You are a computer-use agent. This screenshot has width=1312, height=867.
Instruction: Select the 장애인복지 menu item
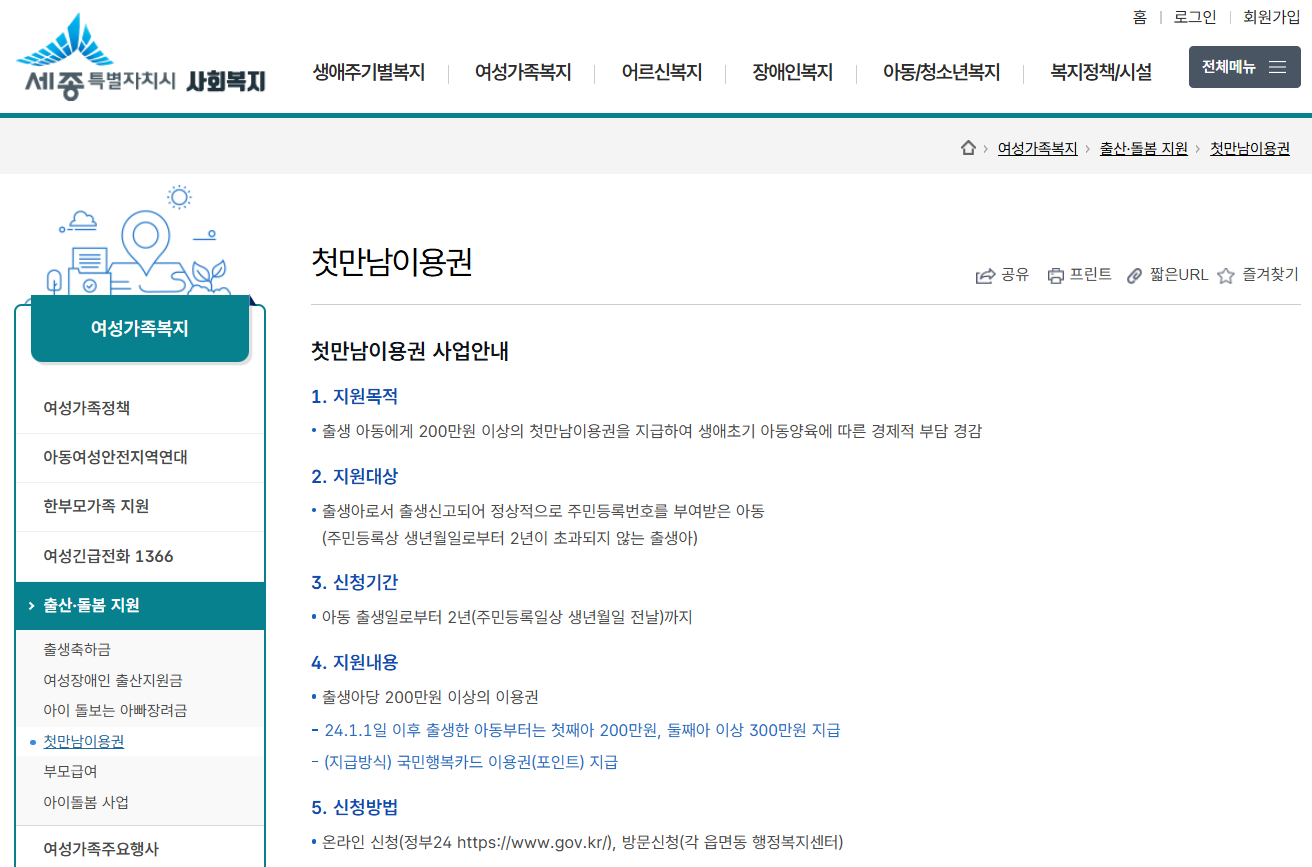(x=792, y=72)
